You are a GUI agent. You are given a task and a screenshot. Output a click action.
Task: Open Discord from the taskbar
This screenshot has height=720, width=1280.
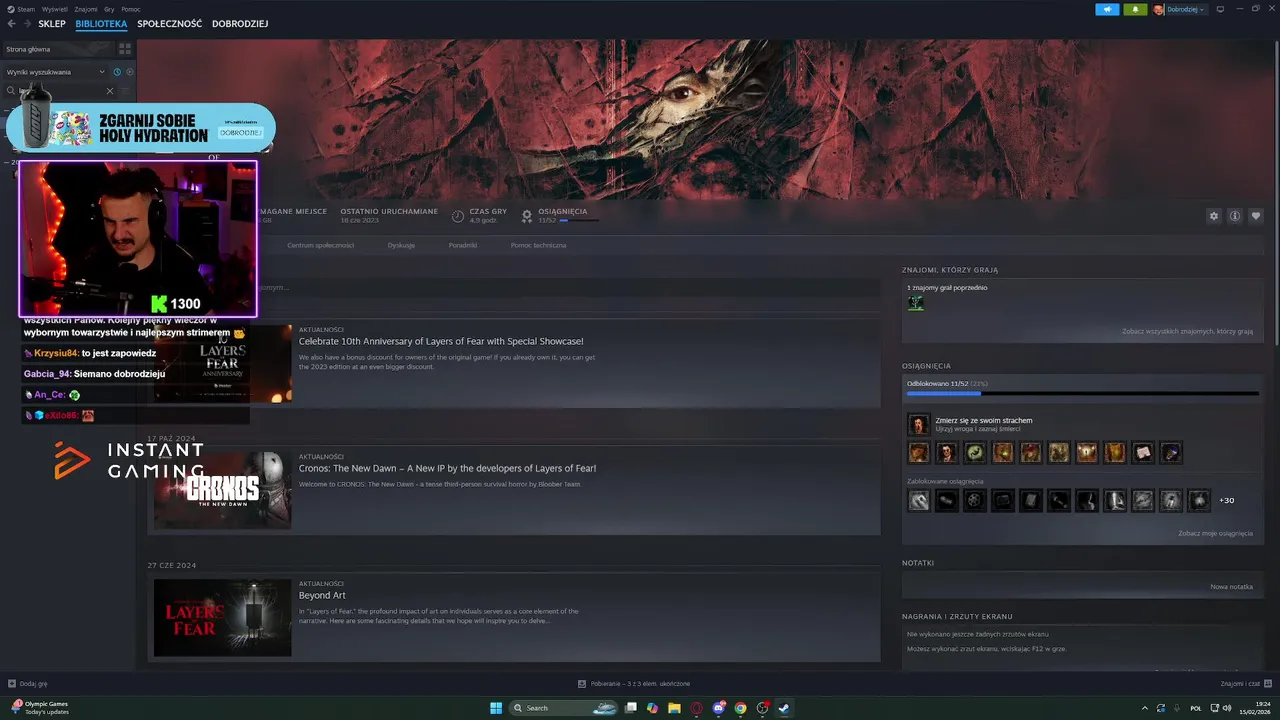coord(718,708)
